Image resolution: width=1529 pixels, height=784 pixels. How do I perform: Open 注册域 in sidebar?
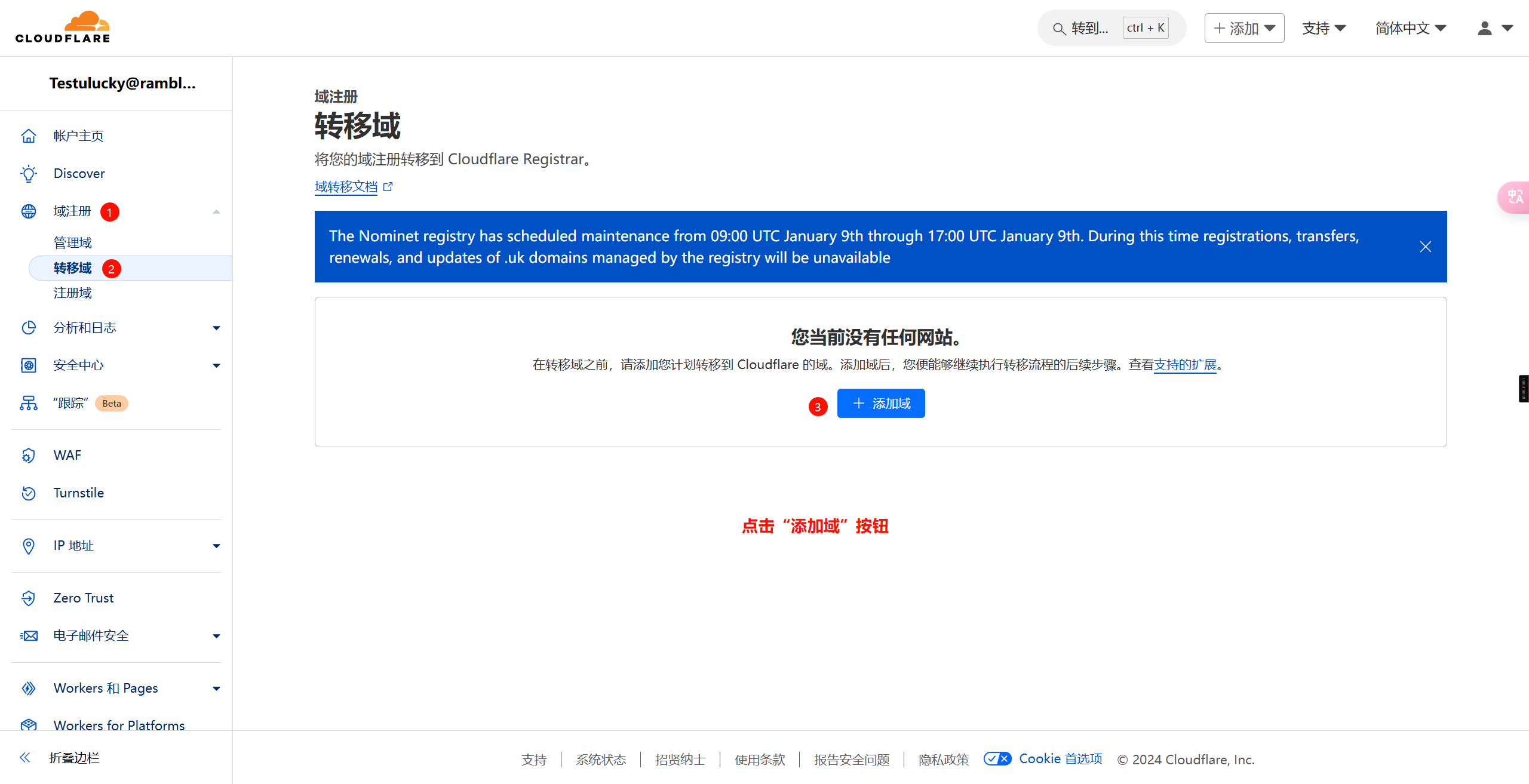coord(72,293)
